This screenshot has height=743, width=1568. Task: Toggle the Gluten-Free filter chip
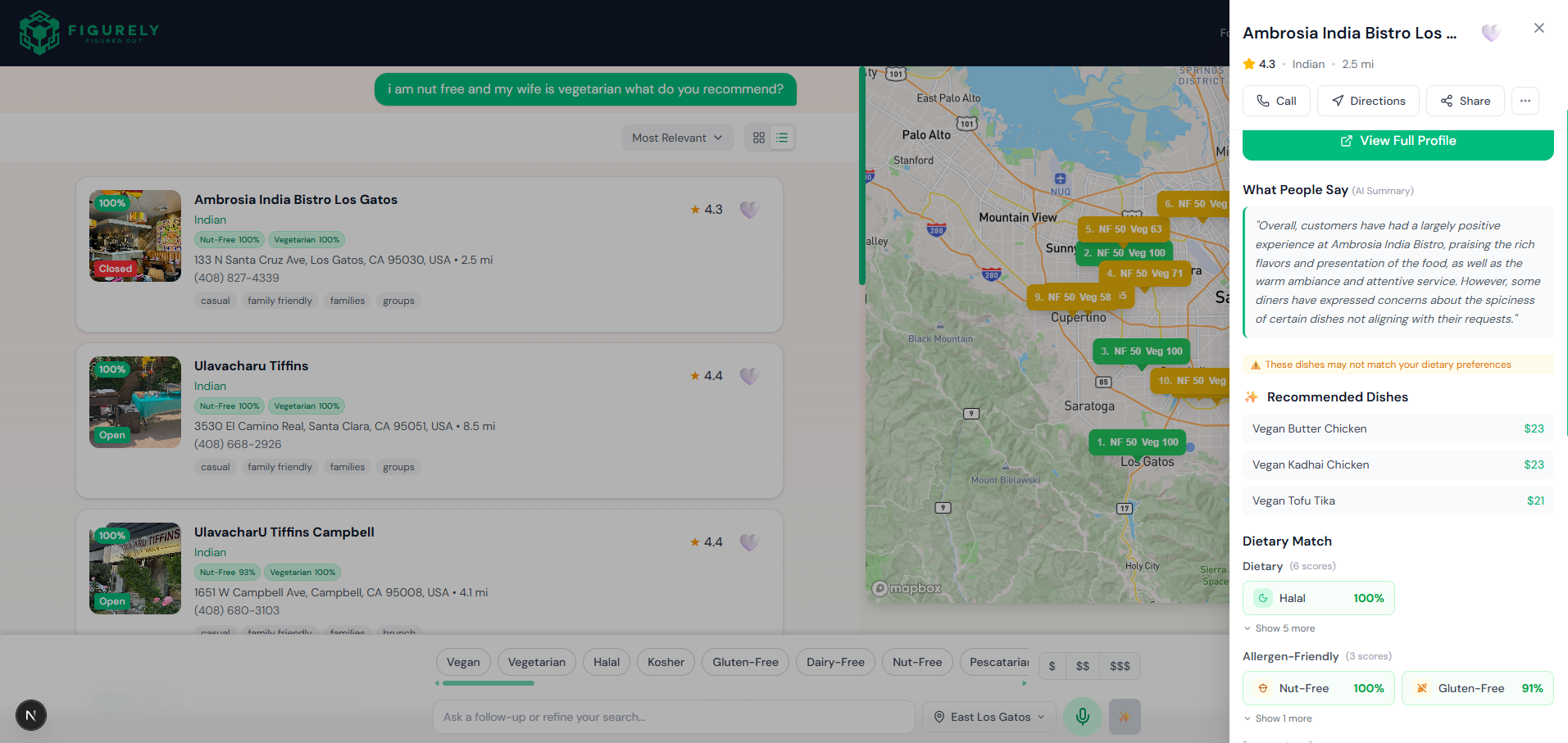[x=745, y=662]
